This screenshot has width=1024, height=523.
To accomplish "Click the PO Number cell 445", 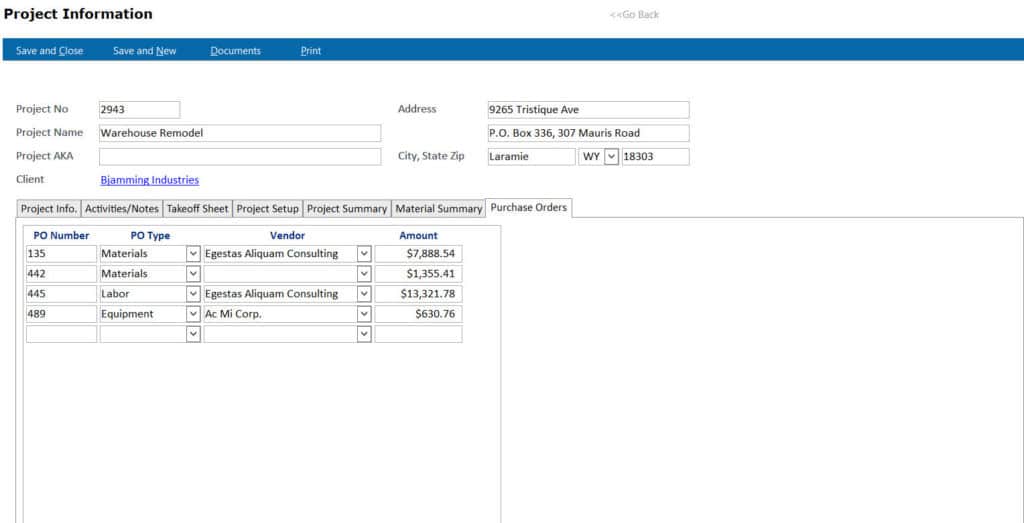I will pos(61,294).
